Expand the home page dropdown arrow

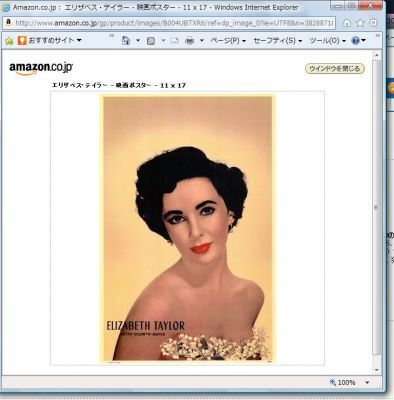[x=138, y=41]
